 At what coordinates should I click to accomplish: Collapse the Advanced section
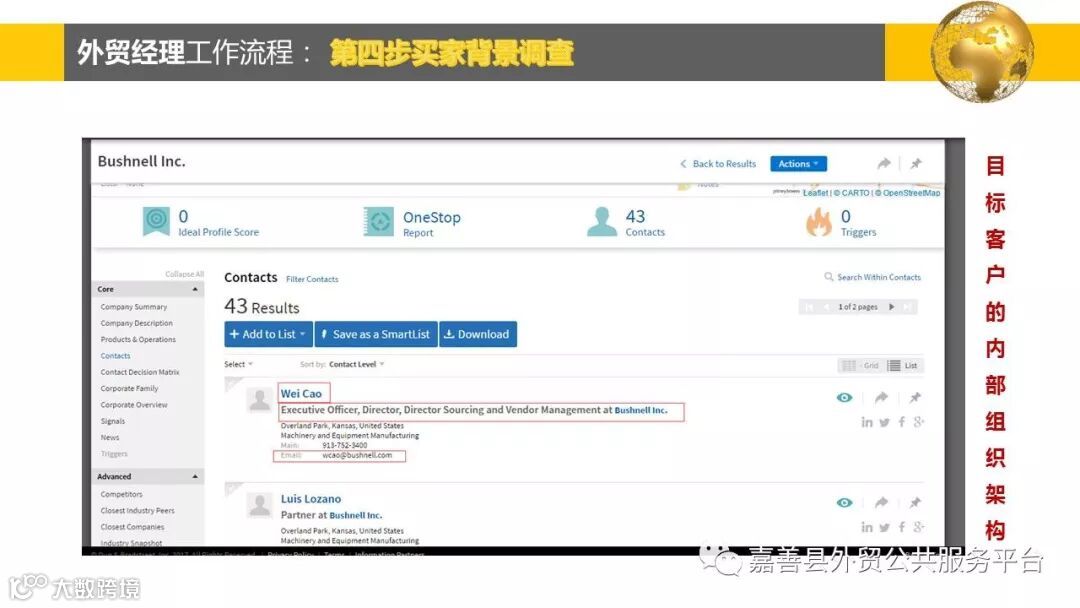coord(195,476)
